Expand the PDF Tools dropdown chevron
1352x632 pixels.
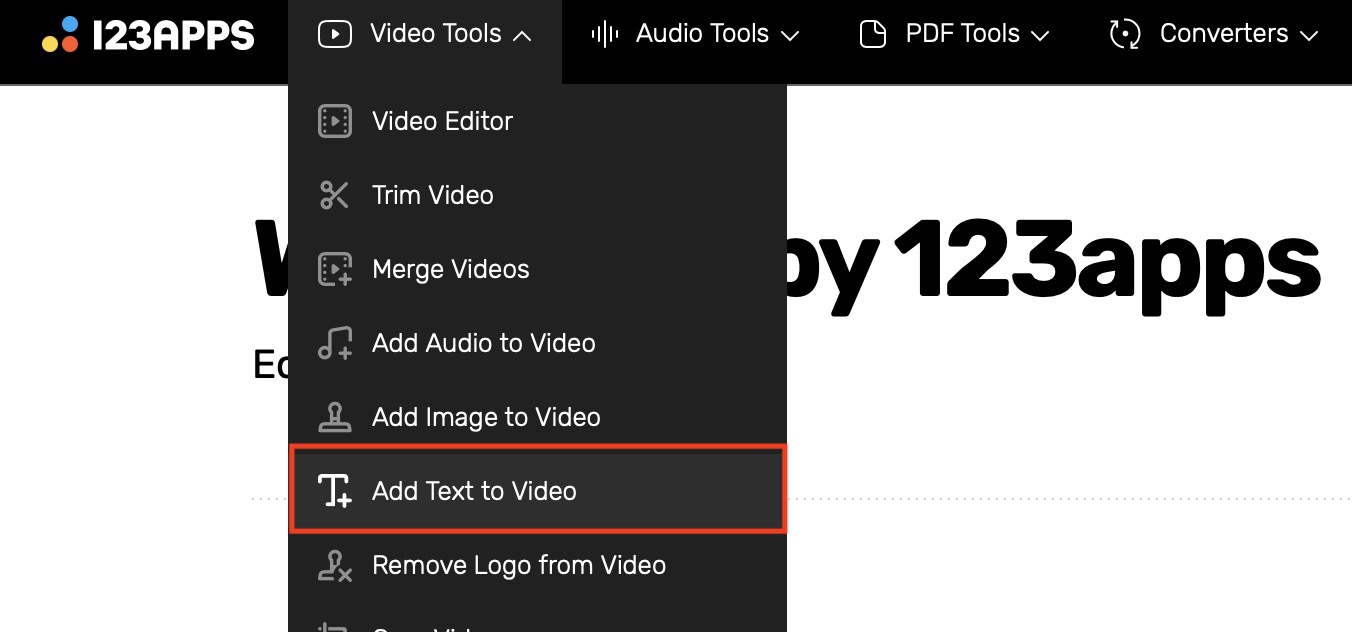coord(1040,35)
